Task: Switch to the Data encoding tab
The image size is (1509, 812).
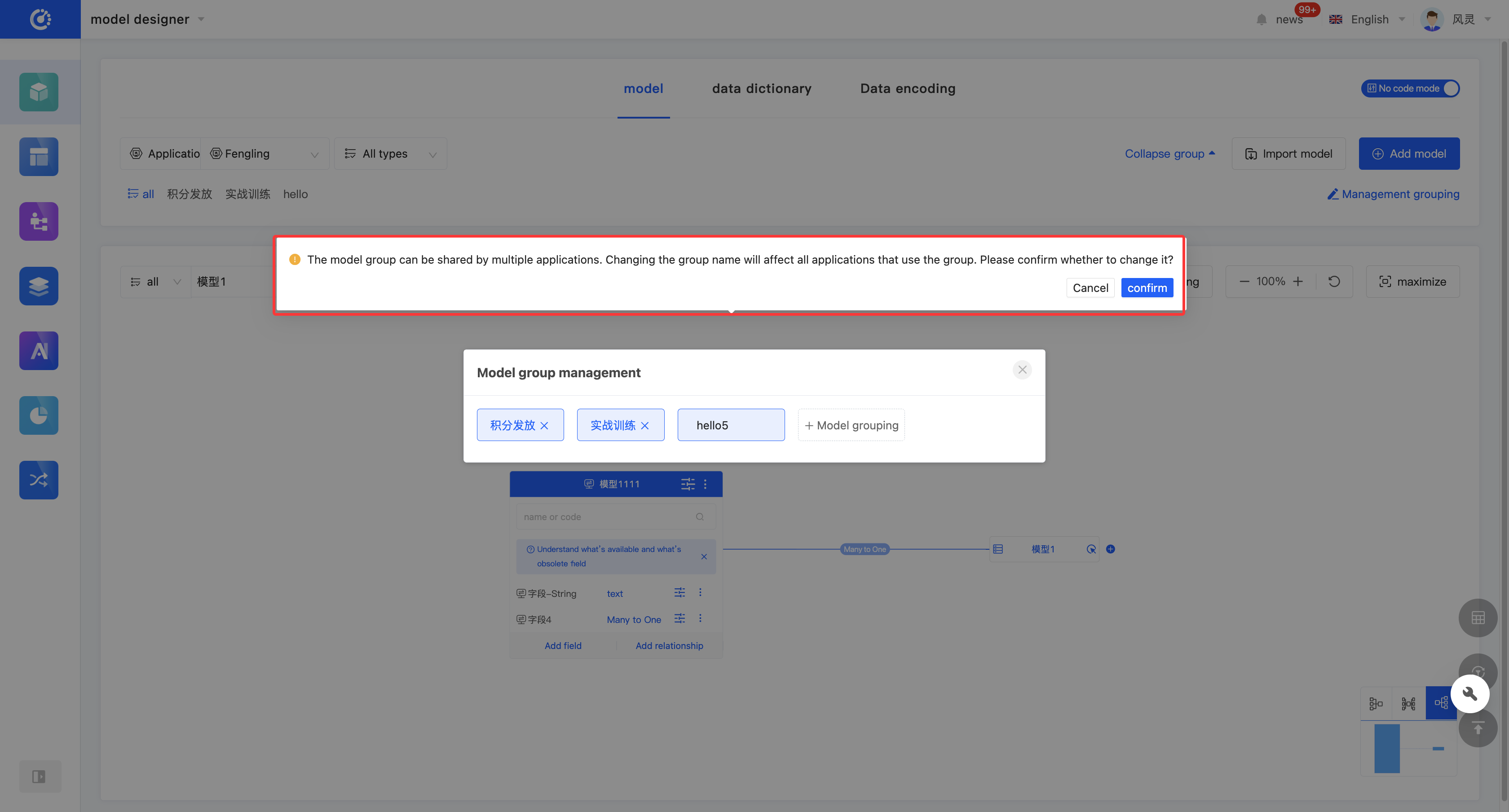Action: (x=907, y=88)
